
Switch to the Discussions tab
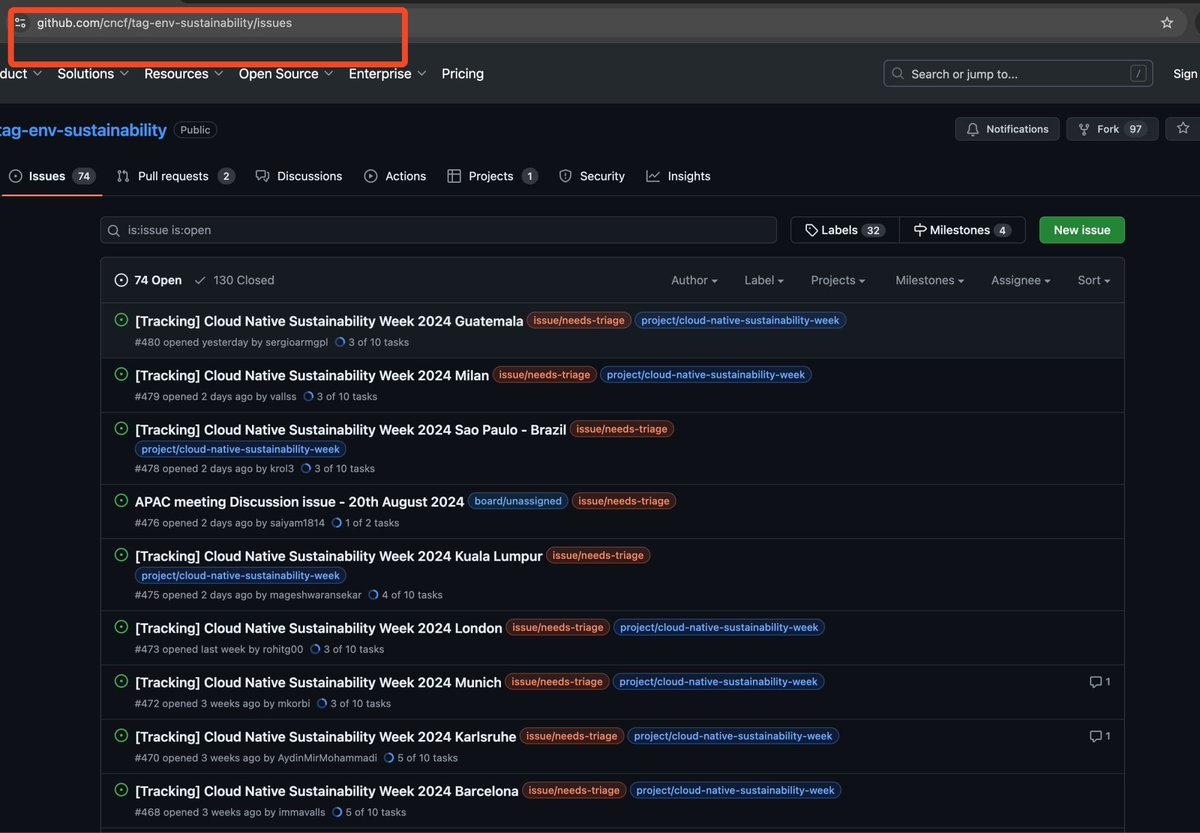coord(299,176)
